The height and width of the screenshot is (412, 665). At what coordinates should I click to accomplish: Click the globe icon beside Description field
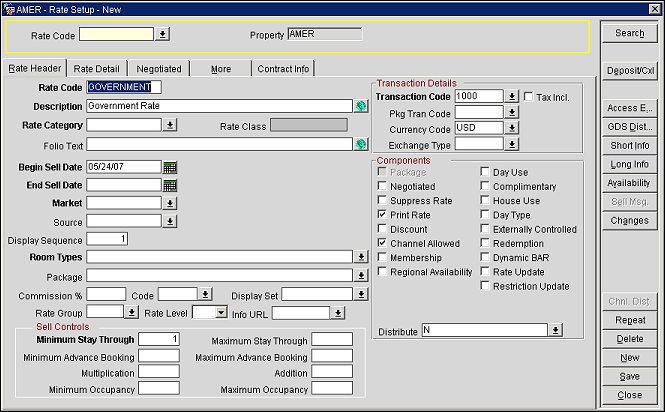[361, 106]
